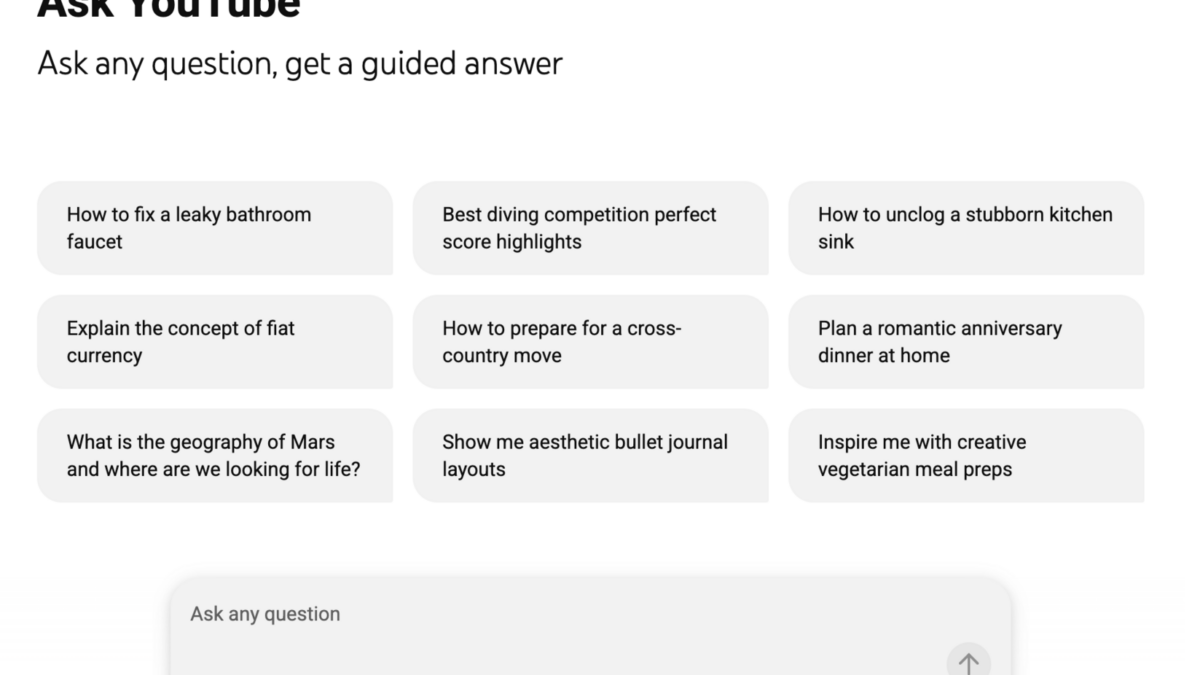Screen dimensions: 1200x675
Task: Select "Explain the concept of fiat currency" suggestion
Action: pos(215,342)
